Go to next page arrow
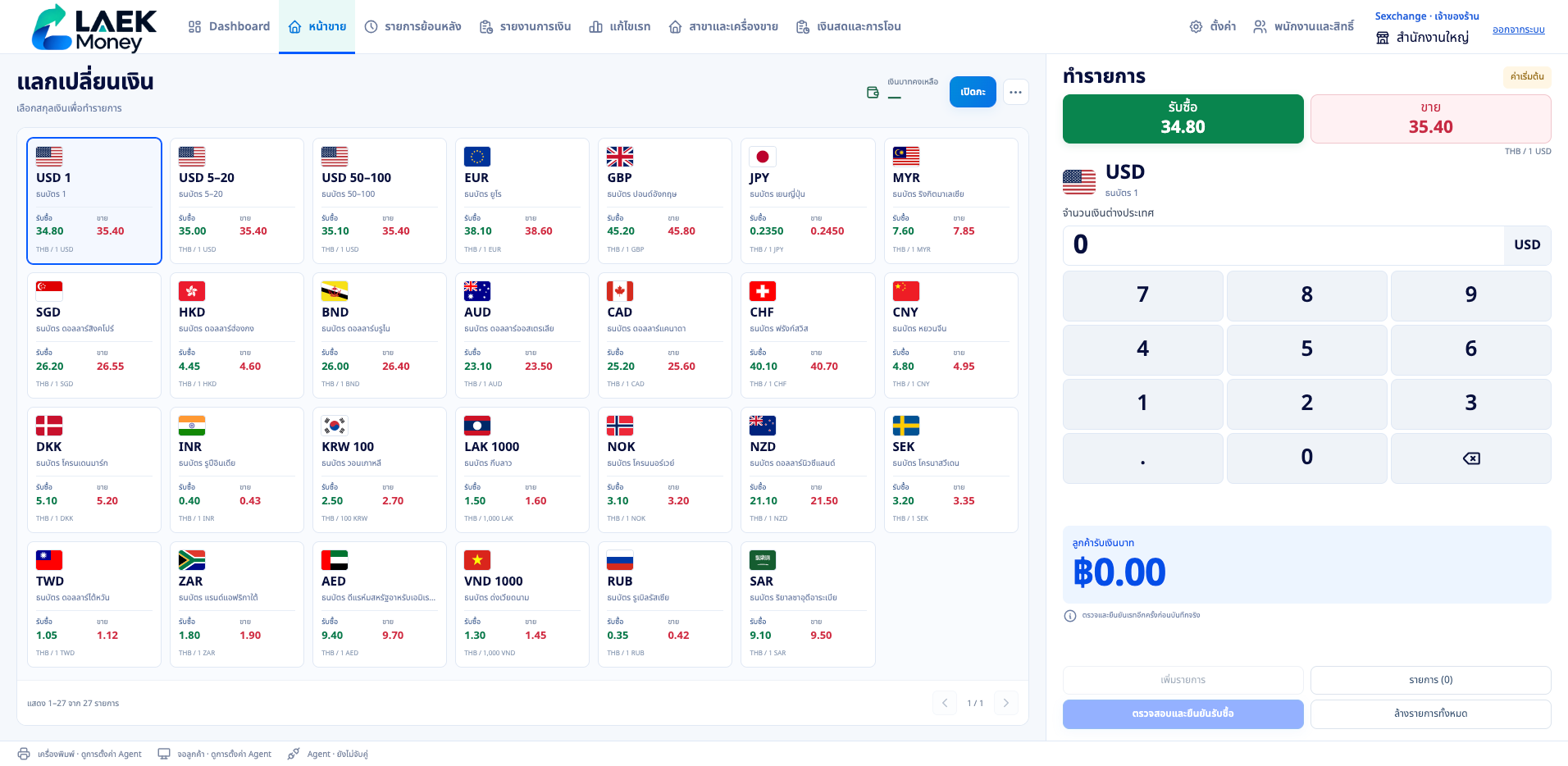Image resolution: width=1568 pixels, height=766 pixels. (x=1006, y=703)
